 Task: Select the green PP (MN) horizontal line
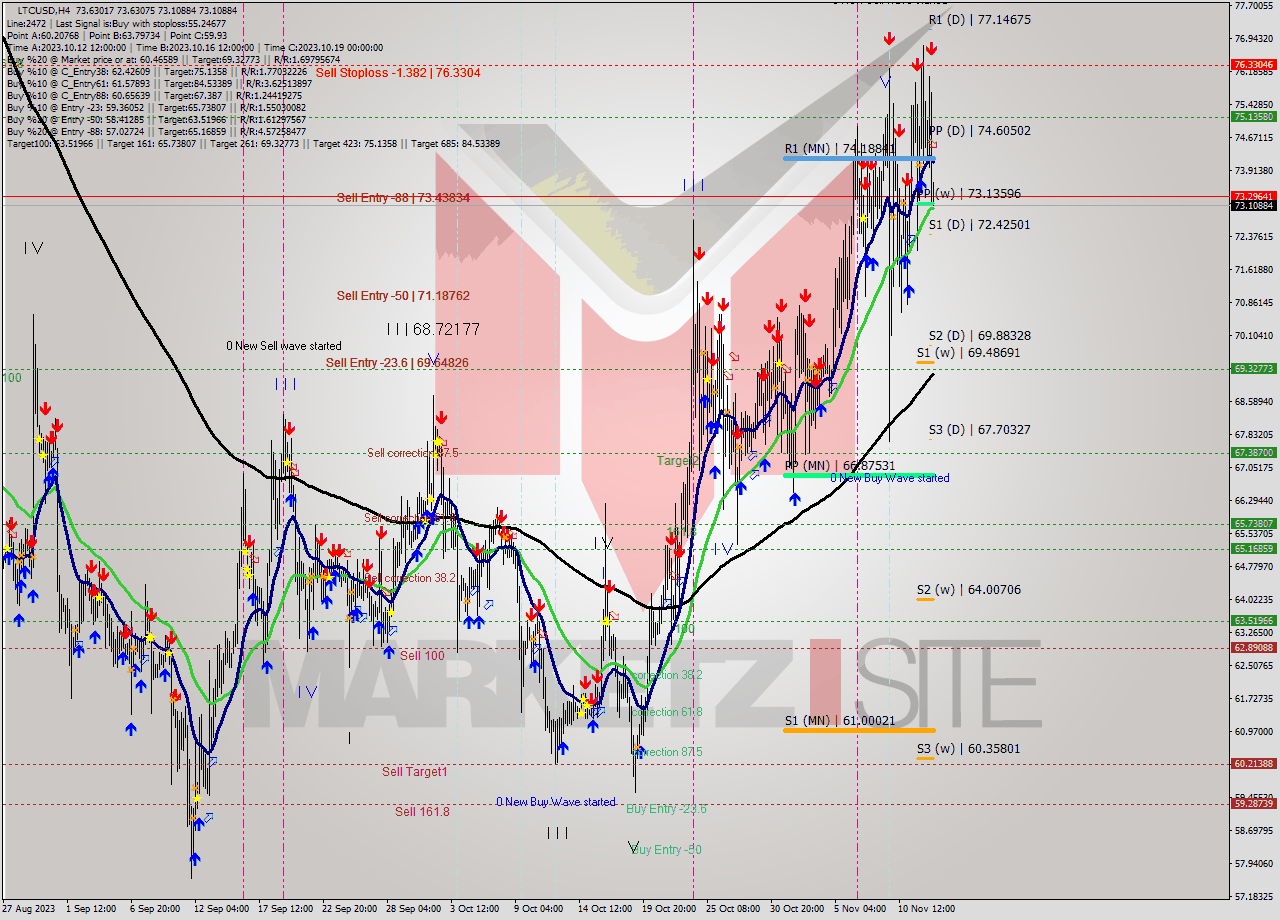859,475
